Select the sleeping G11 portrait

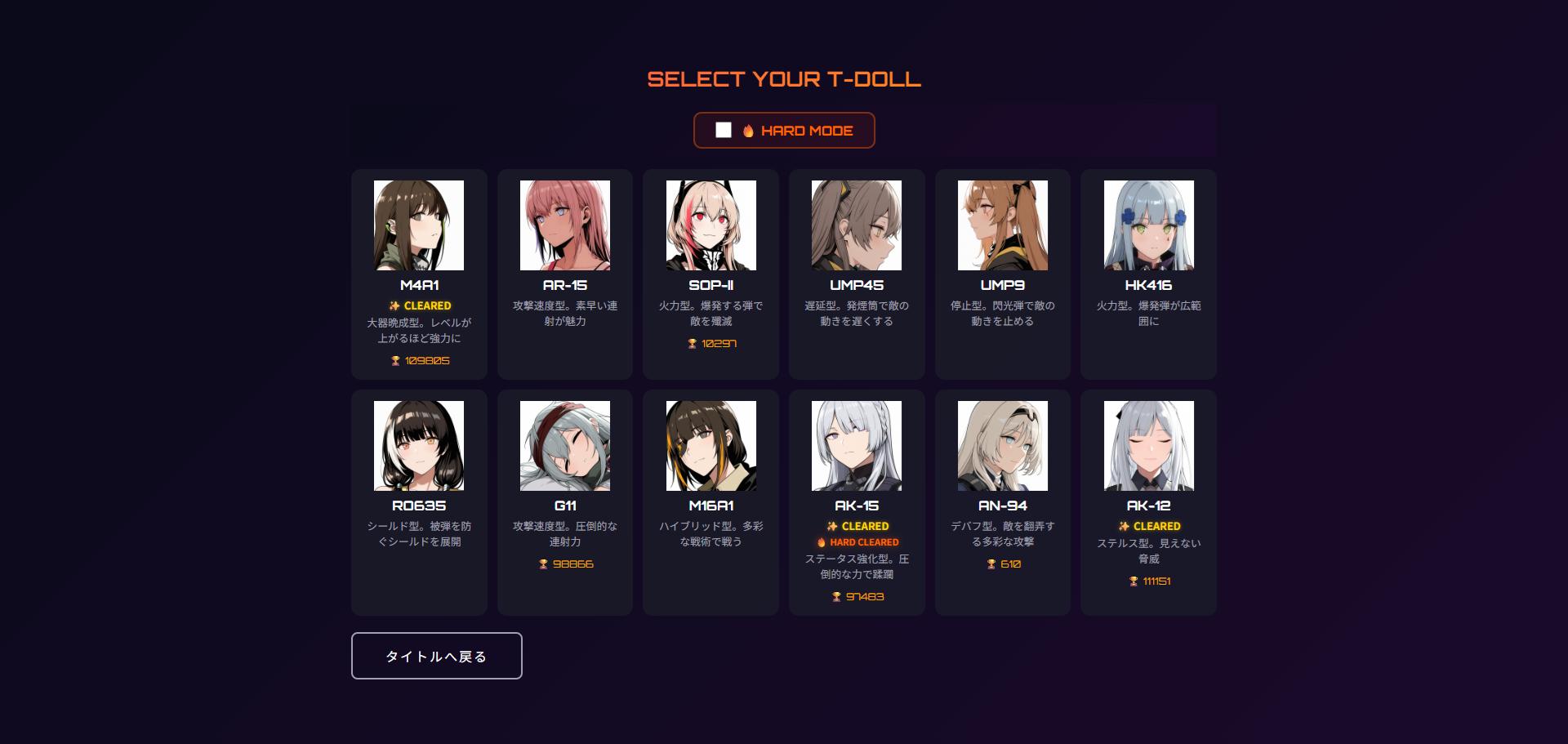[x=565, y=446]
